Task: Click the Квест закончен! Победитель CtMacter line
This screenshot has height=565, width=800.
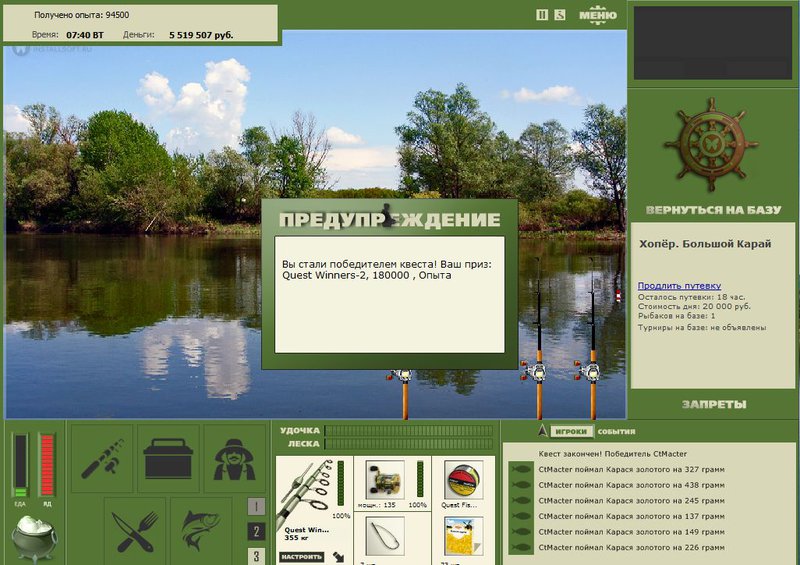Action: click(612, 454)
